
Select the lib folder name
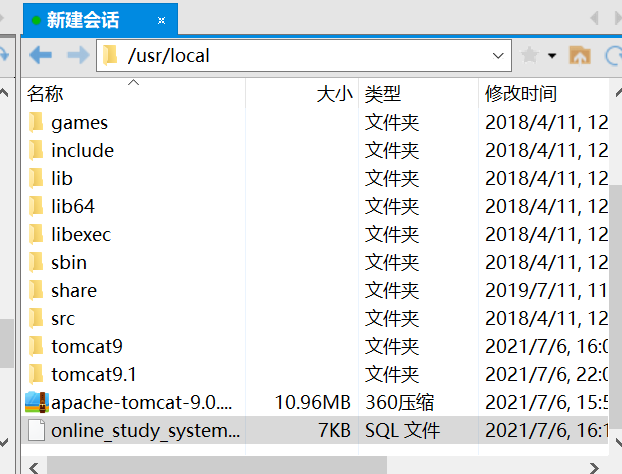(62, 178)
